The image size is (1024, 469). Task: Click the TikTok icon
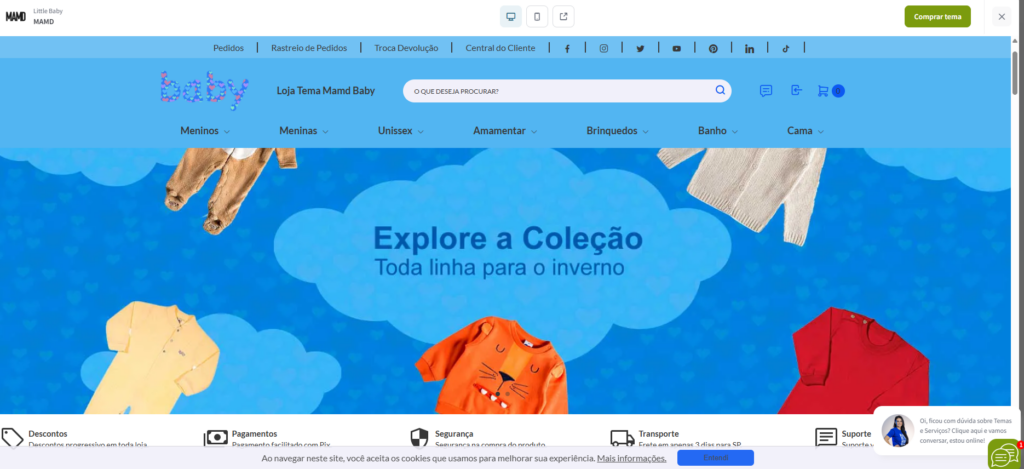pyautogui.click(x=786, y=48)
